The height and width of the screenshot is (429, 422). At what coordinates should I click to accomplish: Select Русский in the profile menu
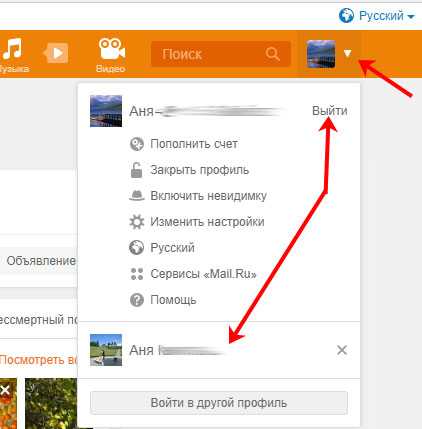172,248
